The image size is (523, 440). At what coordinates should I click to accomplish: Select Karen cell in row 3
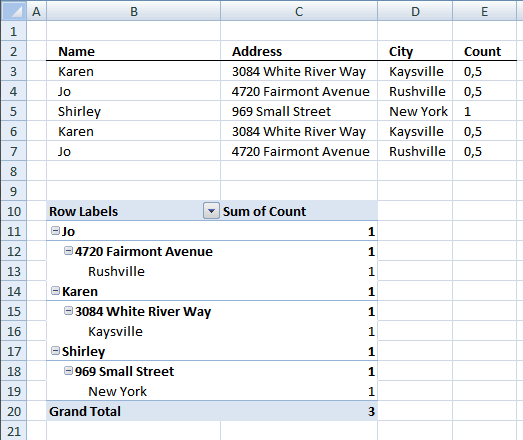point(133,71)
